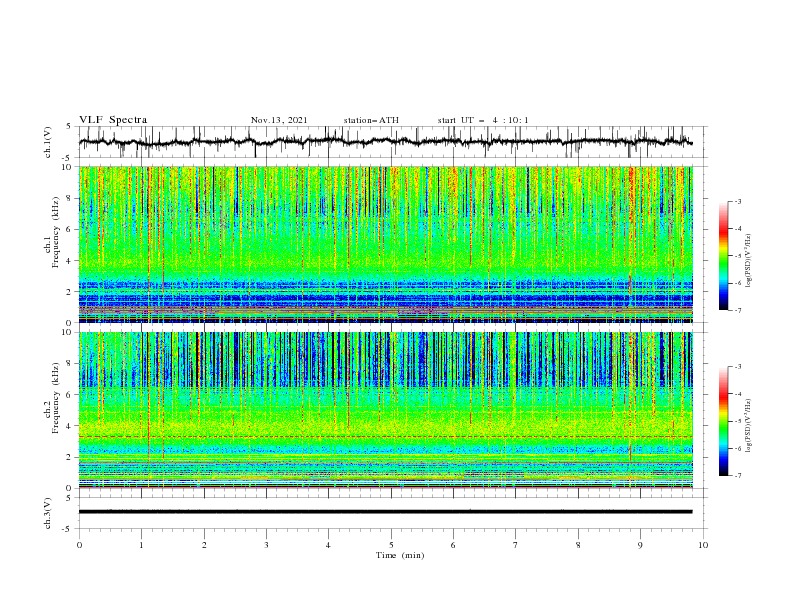Click the ch.1 "Frequency (kHz)" axis label
This screenshot has height=612, width=792.
[x=56, y=233]
